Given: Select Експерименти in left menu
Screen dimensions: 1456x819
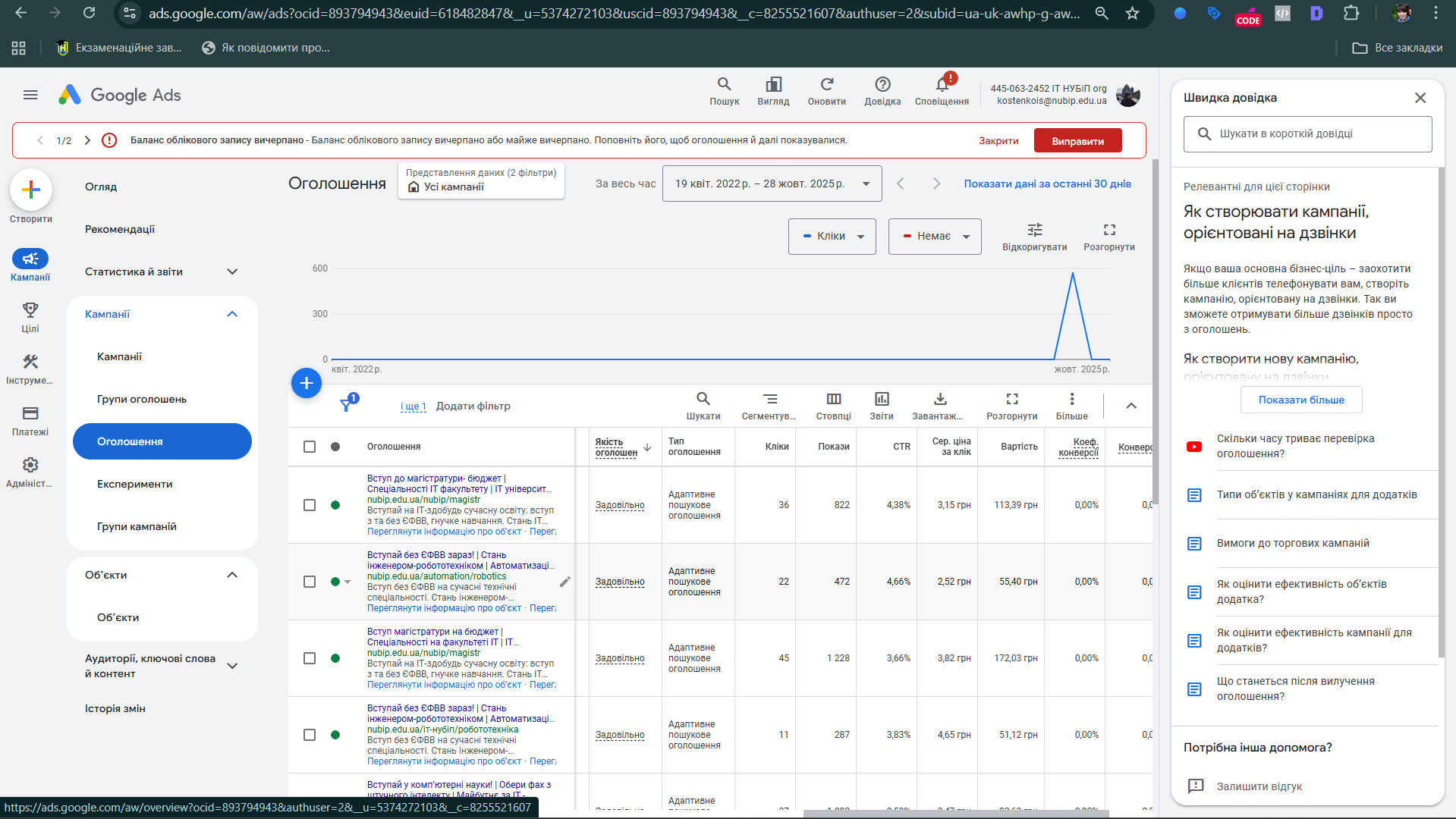Looking at the screenshot, I should pyautogui.click(x=135, y=484).
